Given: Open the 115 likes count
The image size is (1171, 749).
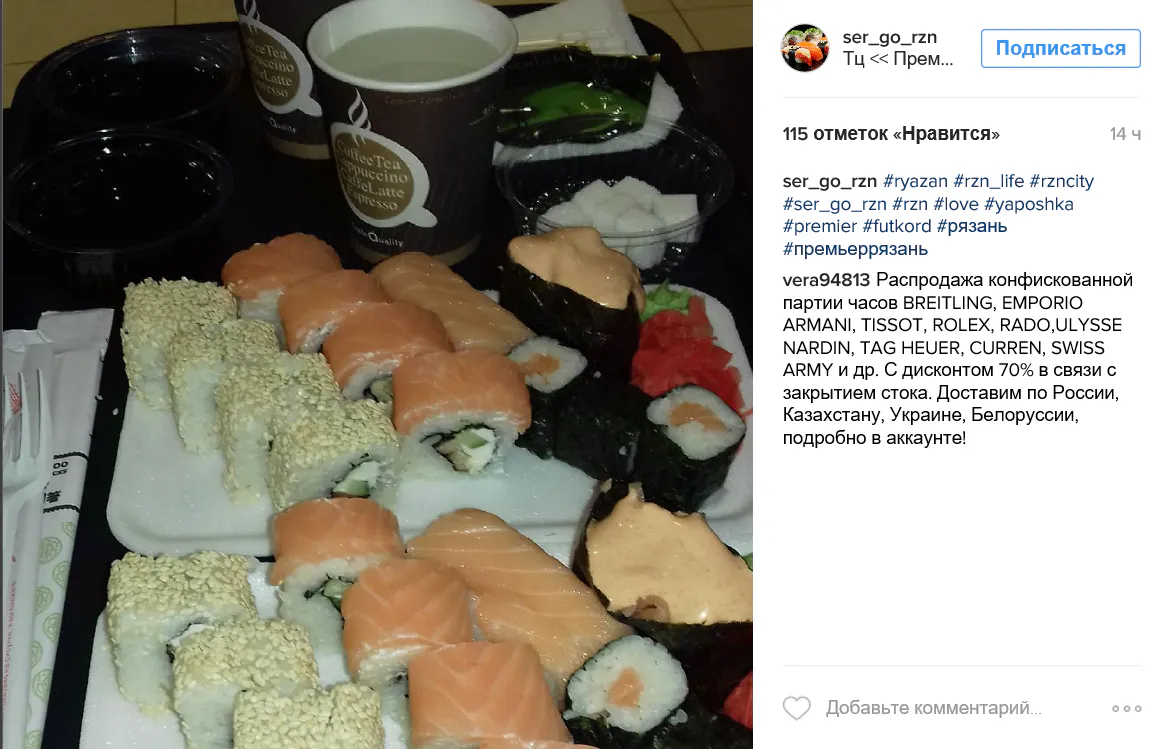Looking at the screenshot, I should 891,134.
